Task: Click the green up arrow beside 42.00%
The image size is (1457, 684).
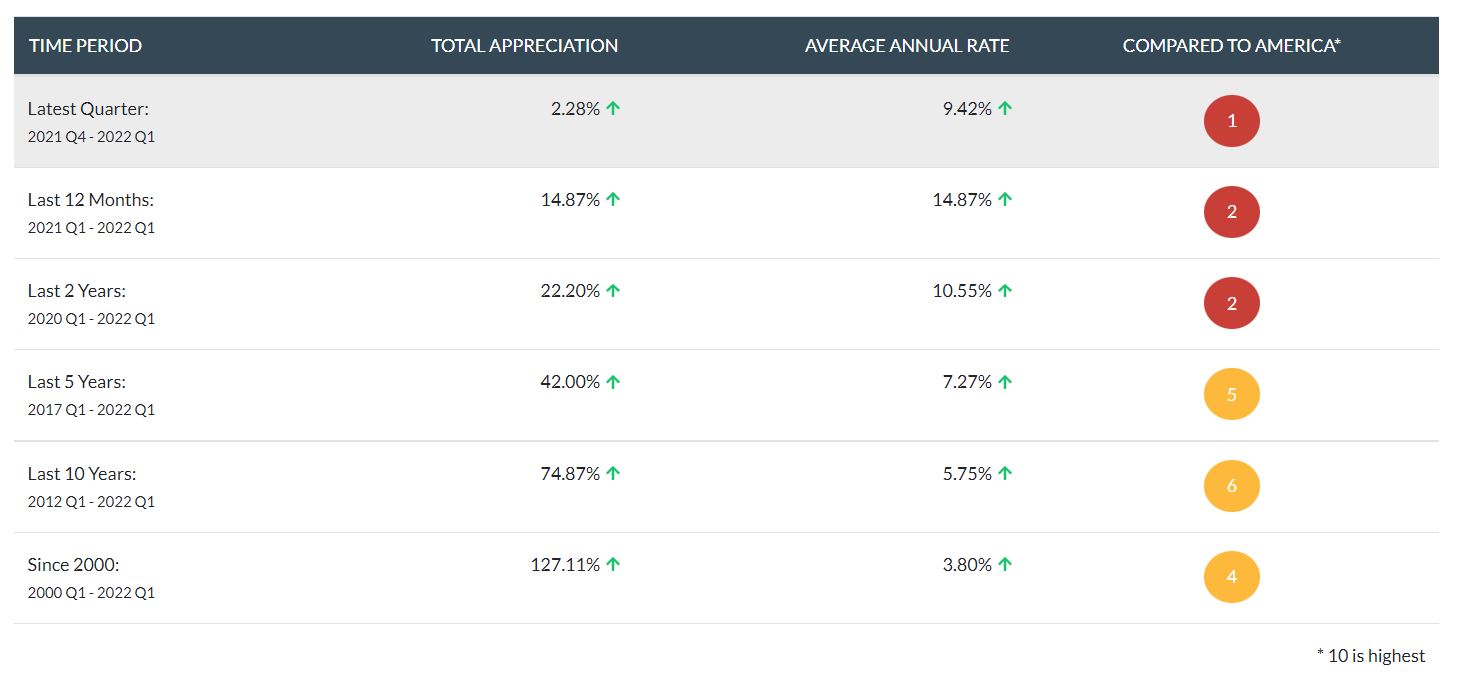Action: pos(613,382)
